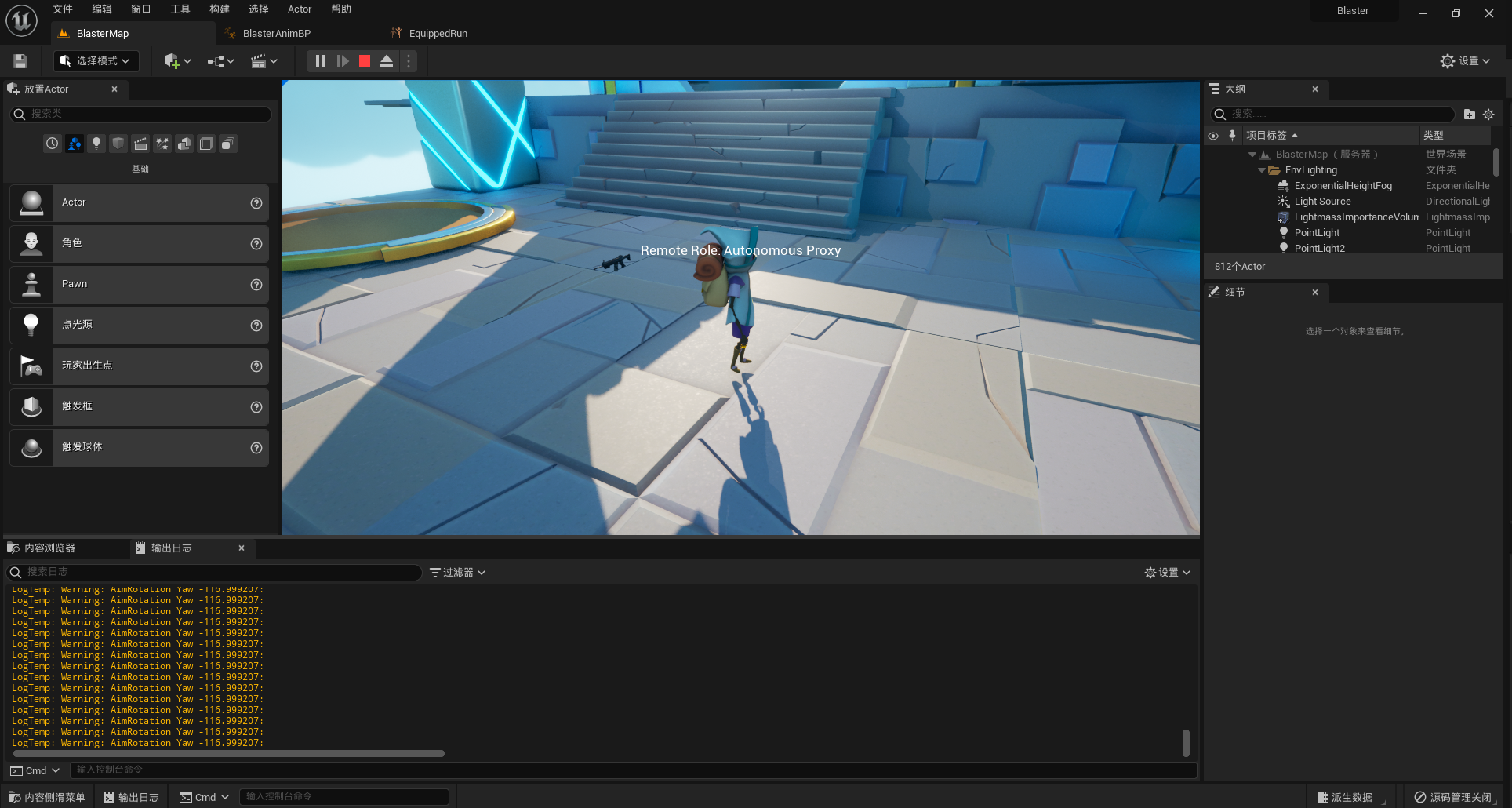The image size is (1512, 808).
Task: Collapse the EnvLighting folder
Action: [1262, 170]
